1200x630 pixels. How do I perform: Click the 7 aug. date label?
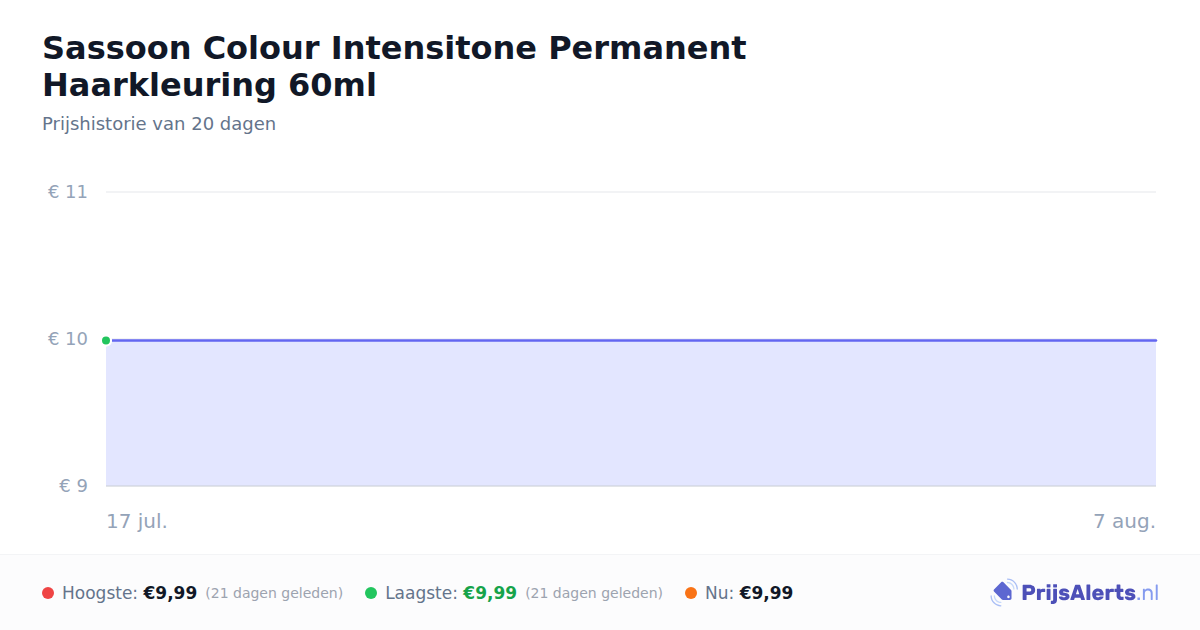pos(1124,521)
